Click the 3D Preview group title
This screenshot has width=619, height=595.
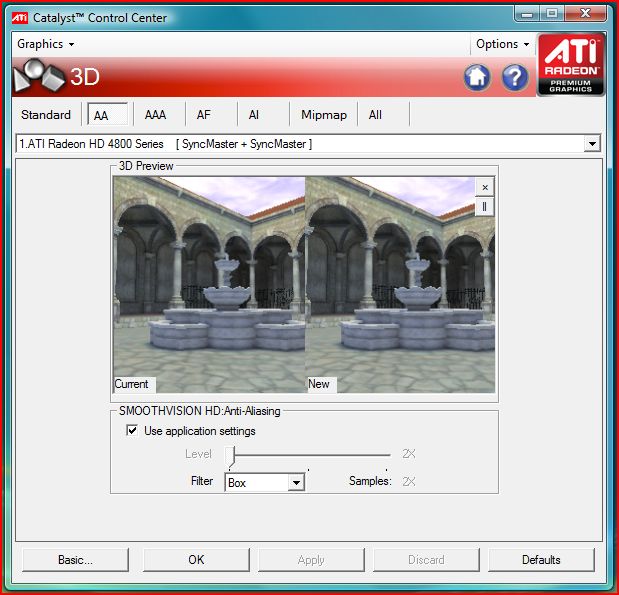coord(146,166)
